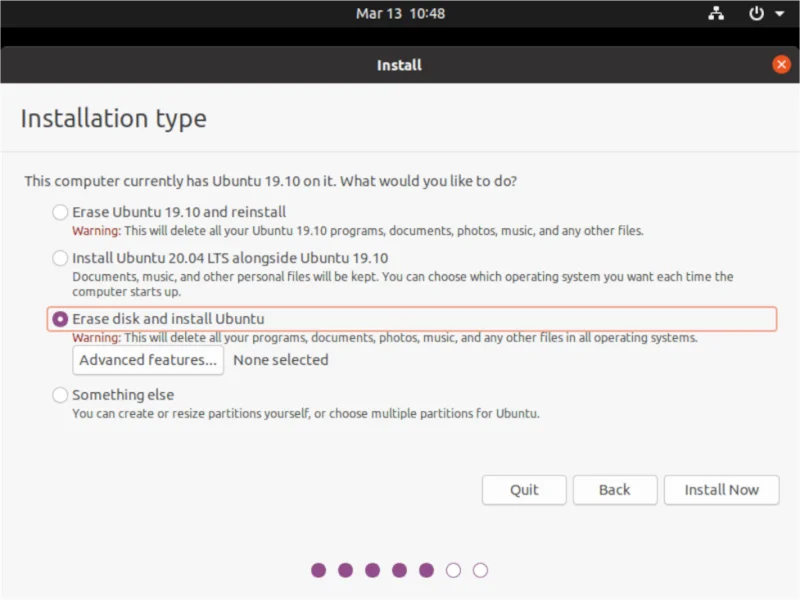
Task: Open the network status icon
Action: coord(716,13)
